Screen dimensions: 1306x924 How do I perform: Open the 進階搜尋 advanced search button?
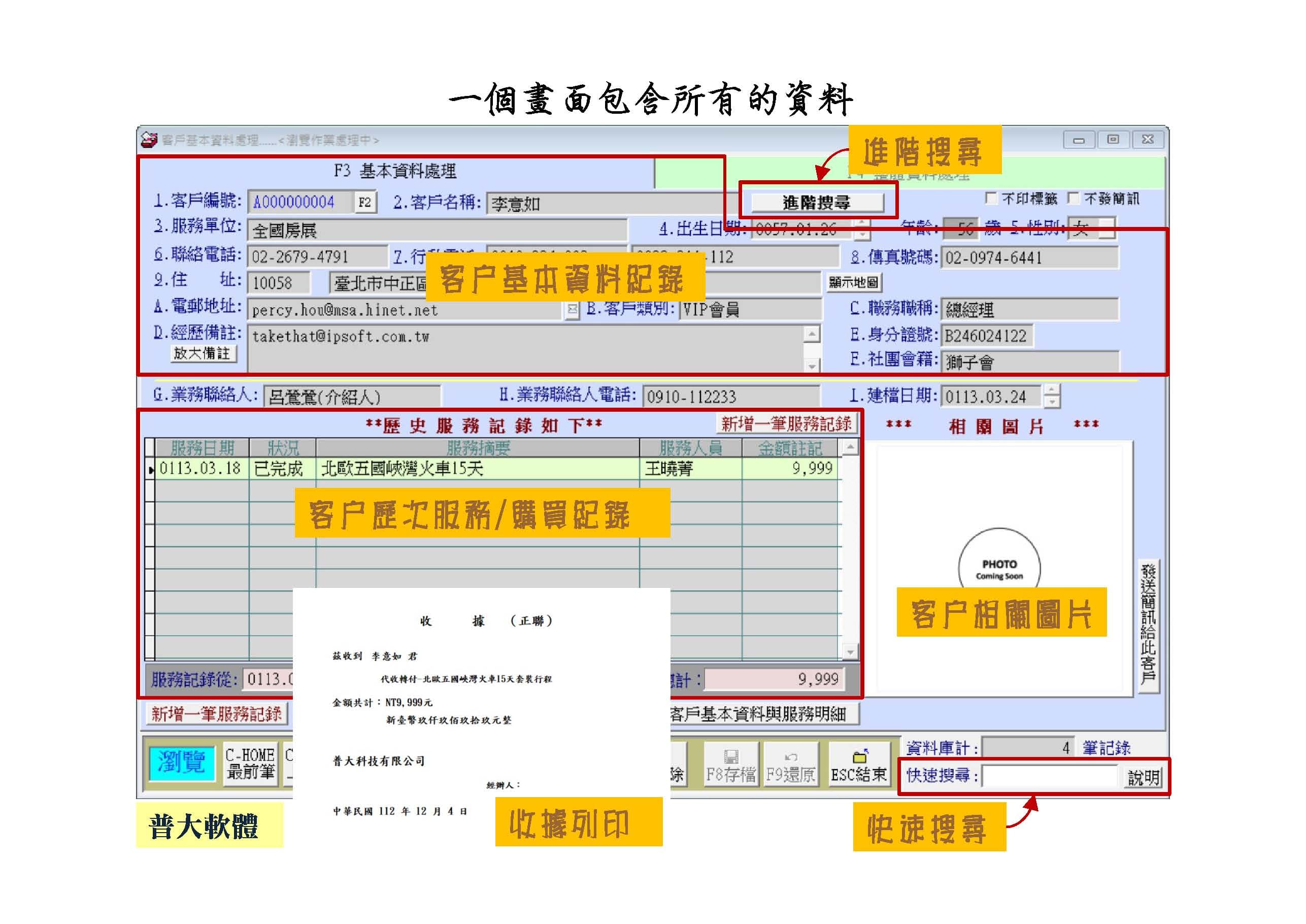tap(817, 202)
